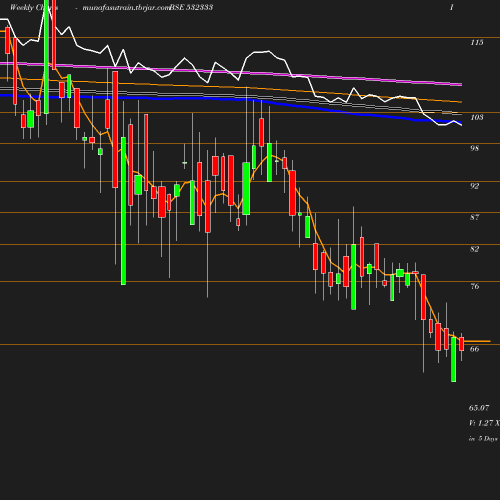Click the munafasutra website watermark text

pos(126,7)
